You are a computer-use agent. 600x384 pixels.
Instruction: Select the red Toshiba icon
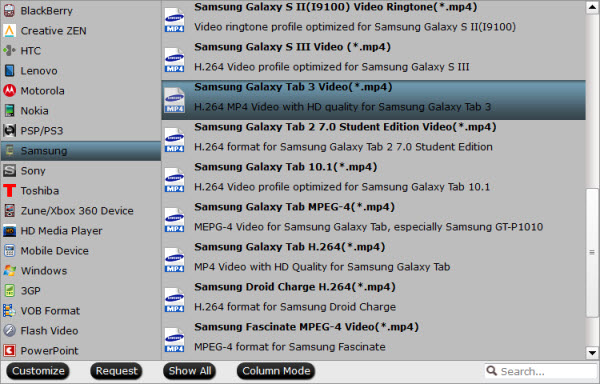click(x=9, y=190)
